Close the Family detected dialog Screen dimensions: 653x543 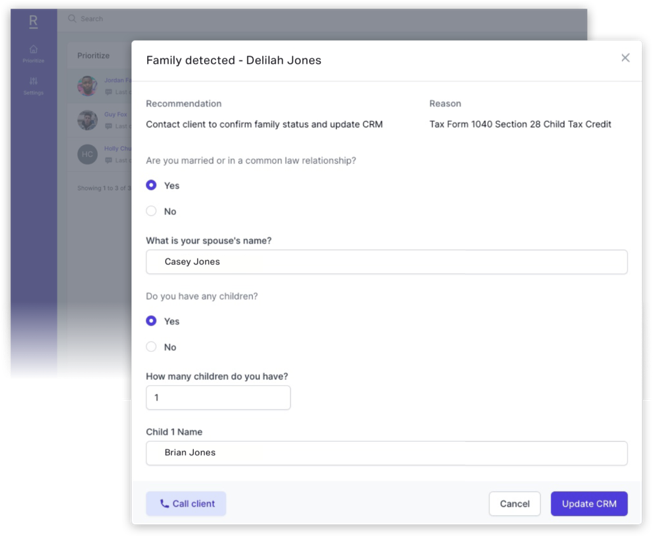click(x=625, y=58)
